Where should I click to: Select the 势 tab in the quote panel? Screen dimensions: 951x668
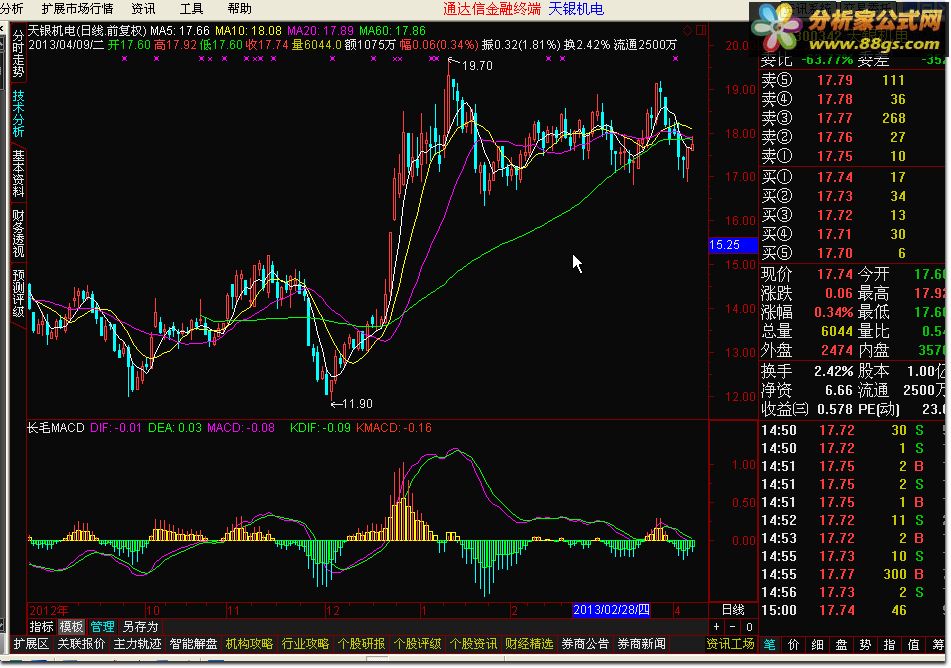pyautogui.click(x=865, y=645)
